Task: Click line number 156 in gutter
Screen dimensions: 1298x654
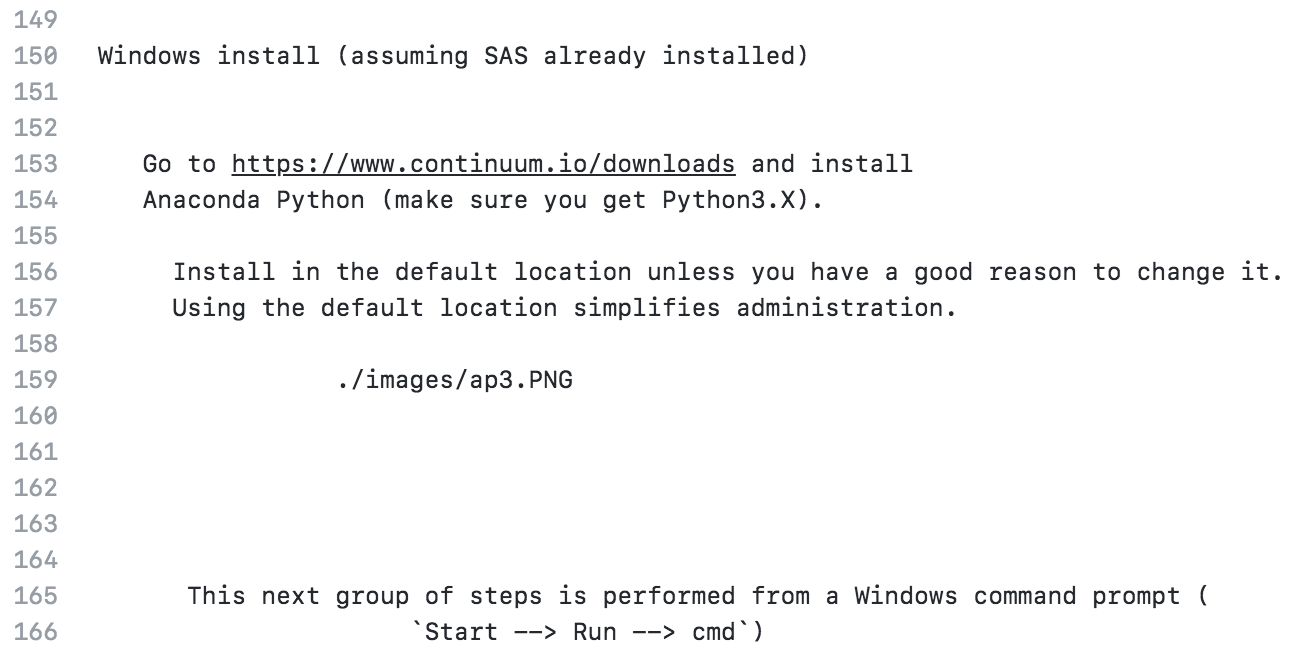Action: (x=36, y=272)
